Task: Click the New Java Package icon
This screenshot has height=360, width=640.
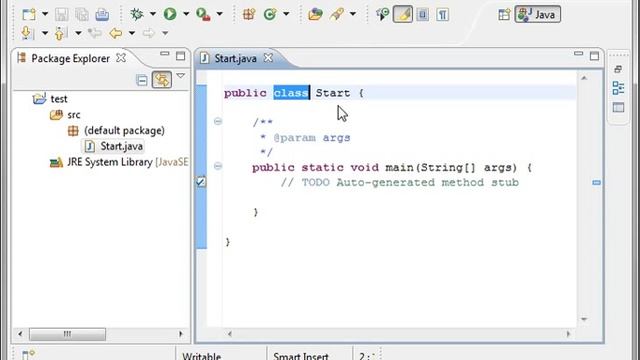Action: tap(249, 14)
